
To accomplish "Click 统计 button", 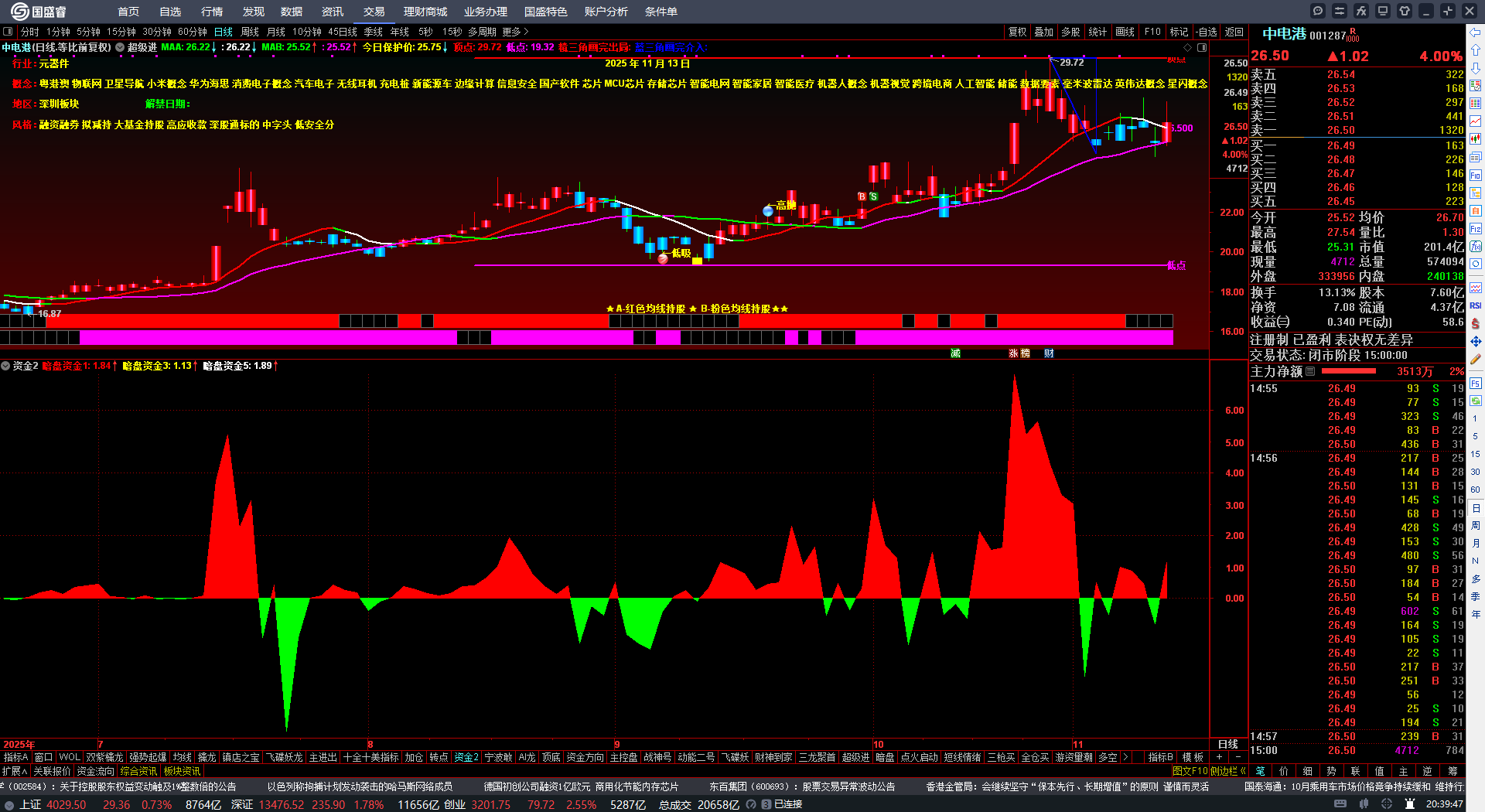I will click(x=1098, y=32).
